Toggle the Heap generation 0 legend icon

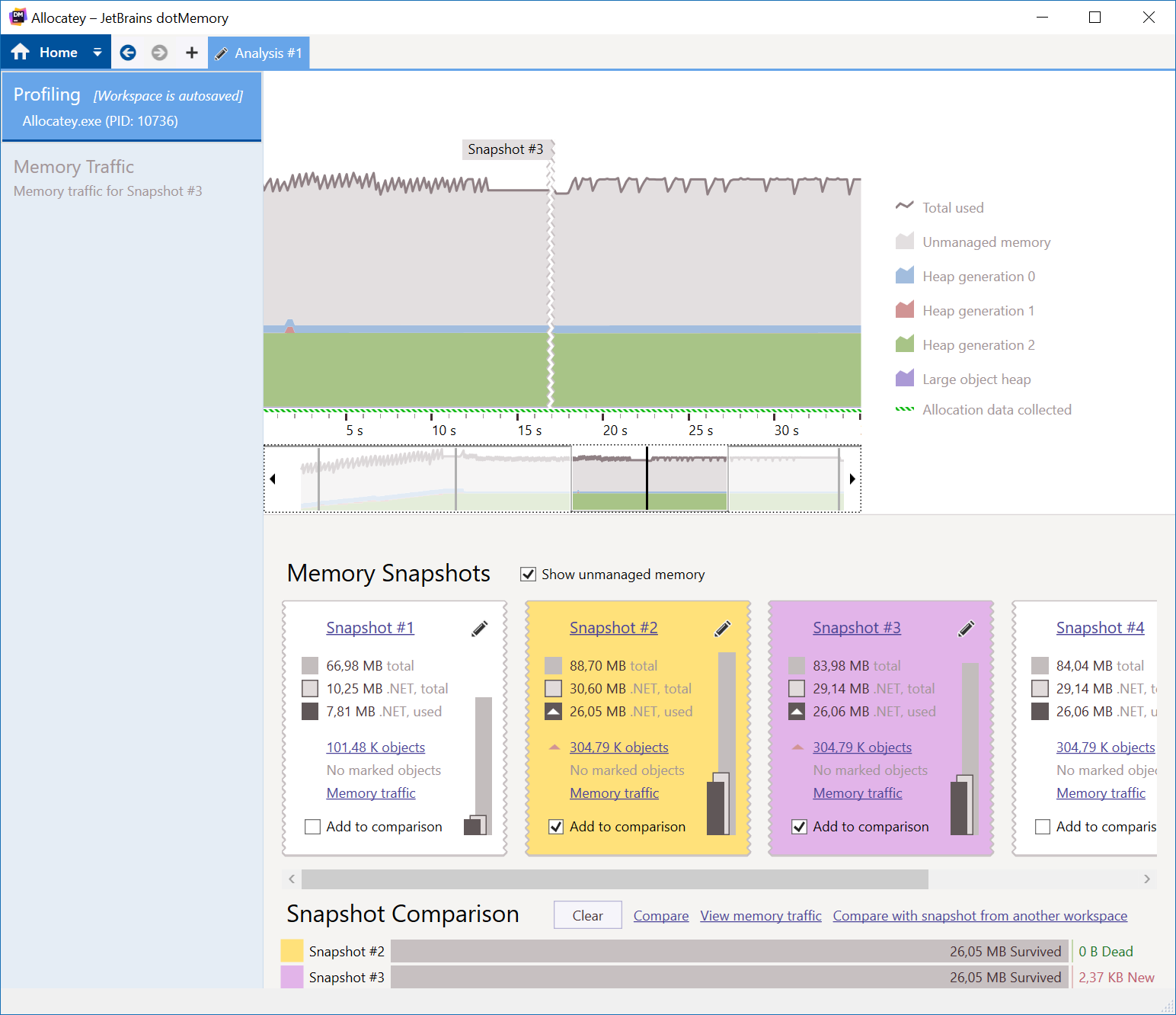904,276
